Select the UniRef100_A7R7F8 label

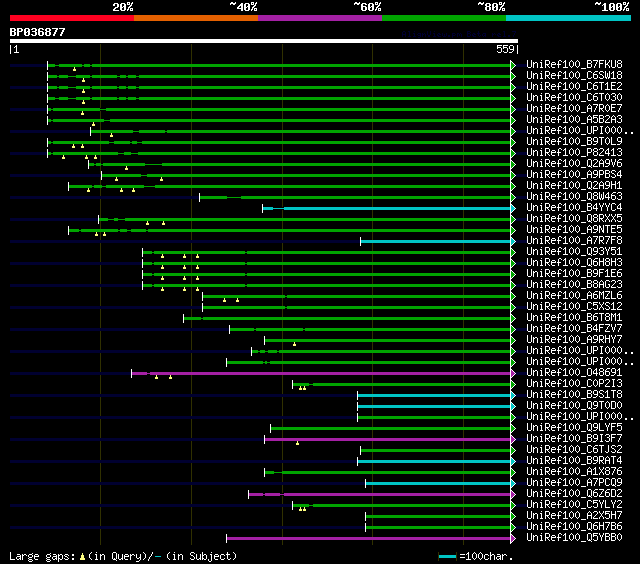pos(574,241)
